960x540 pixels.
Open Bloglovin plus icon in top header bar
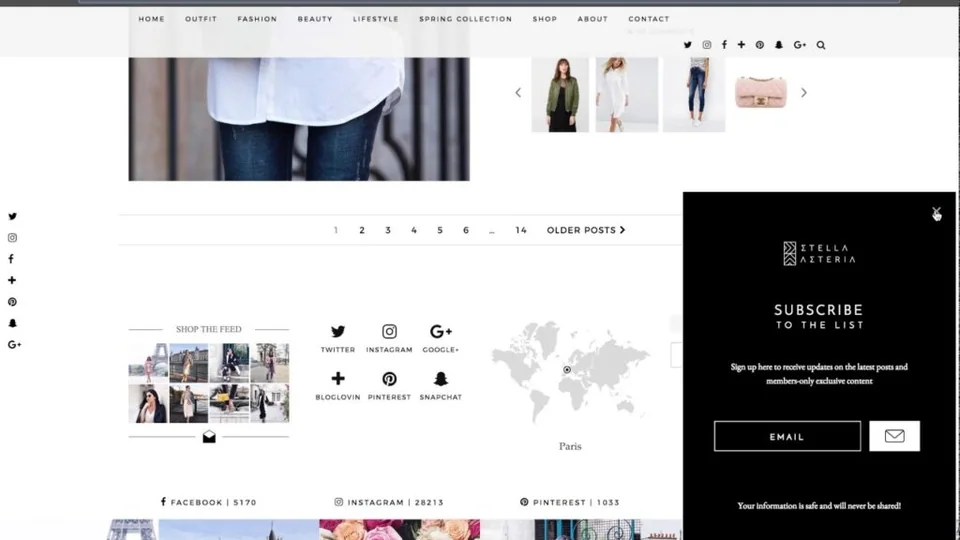pyautogui.click(x=741, y=45)
